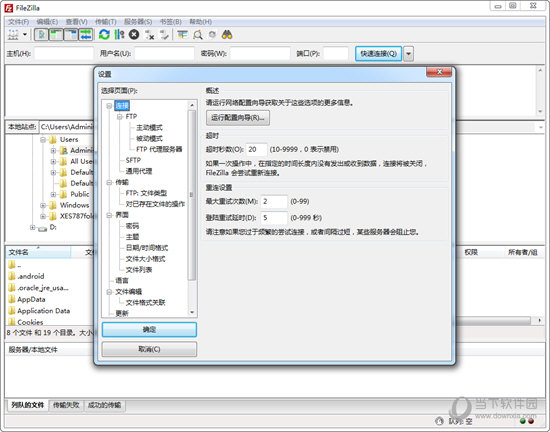The height and width of the screenshot is (432, 550).
Task: Collapse the 文件编辑 tree node
Action: 109,292
